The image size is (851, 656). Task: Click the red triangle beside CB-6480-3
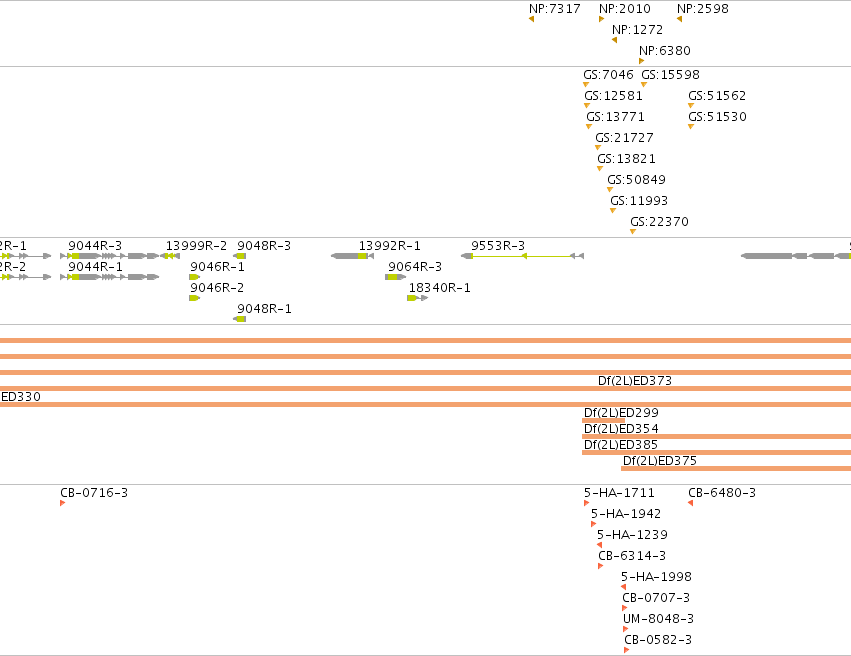coord(690,503)
